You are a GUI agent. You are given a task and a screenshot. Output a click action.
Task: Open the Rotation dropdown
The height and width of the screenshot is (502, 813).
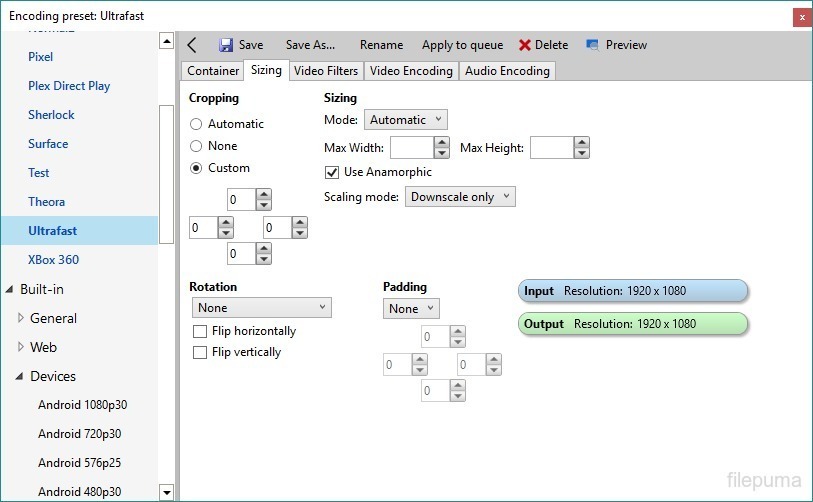click(x=260, y=308)
